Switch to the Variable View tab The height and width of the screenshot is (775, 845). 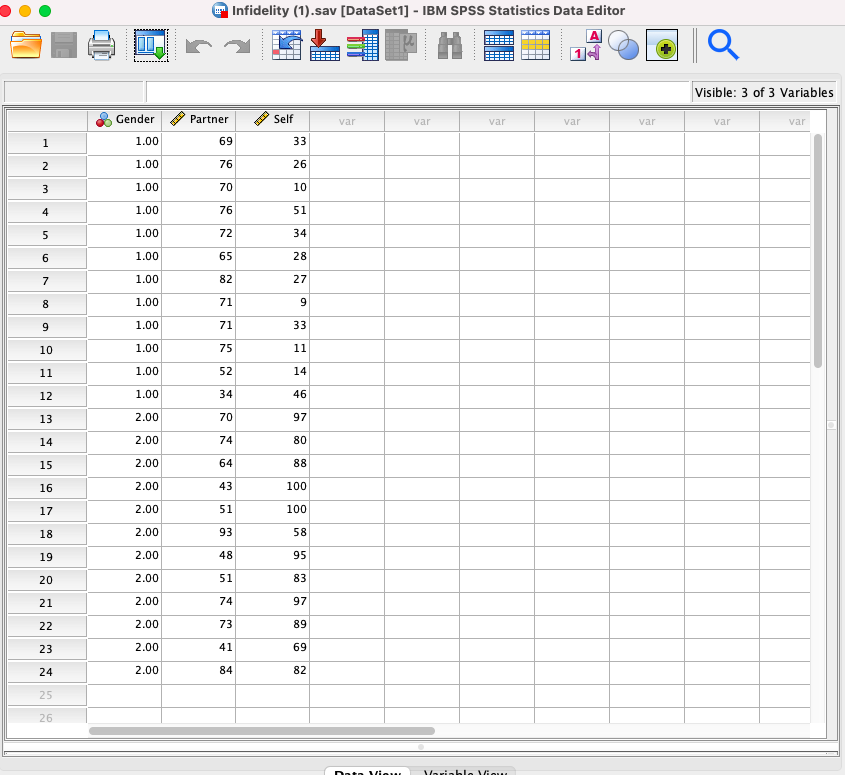tap(465, 772)
